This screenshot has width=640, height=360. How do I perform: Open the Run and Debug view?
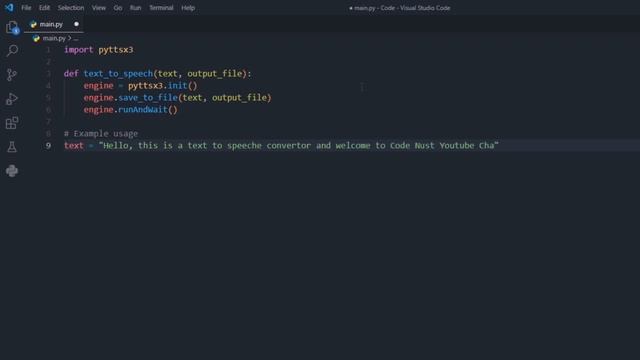point(12,99)
